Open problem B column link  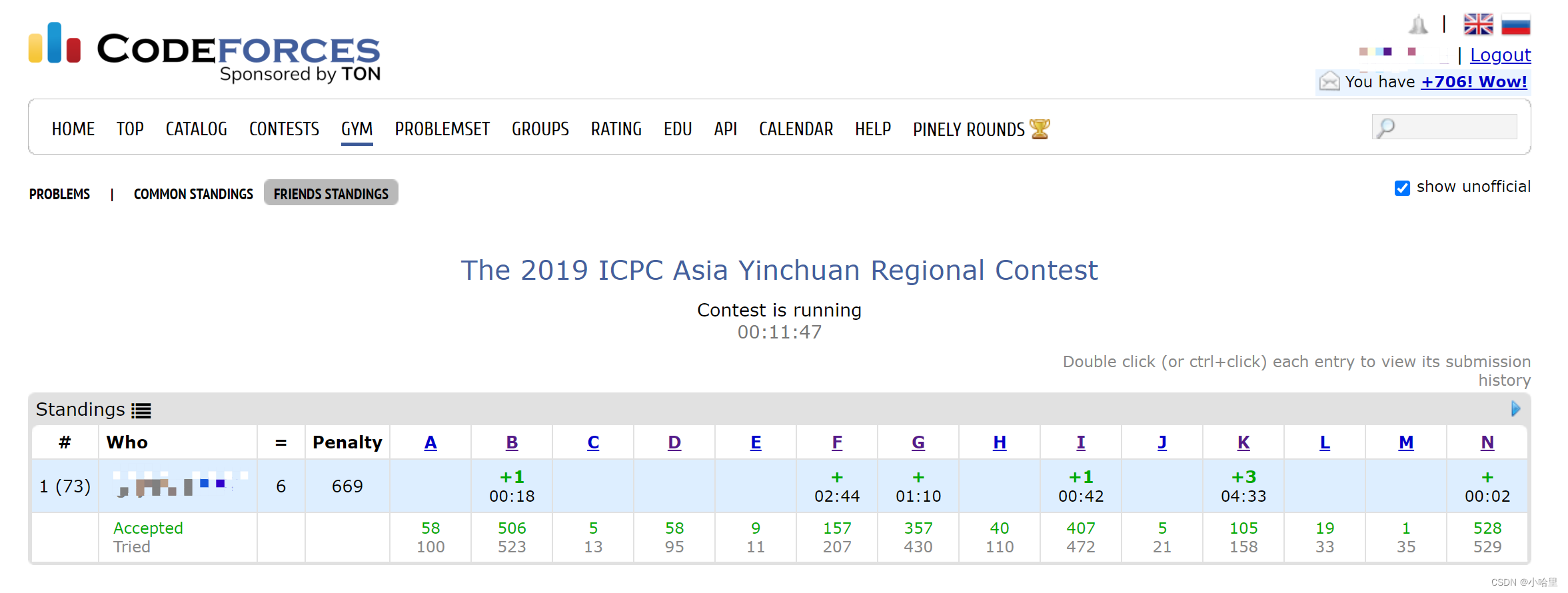(512, 442)
